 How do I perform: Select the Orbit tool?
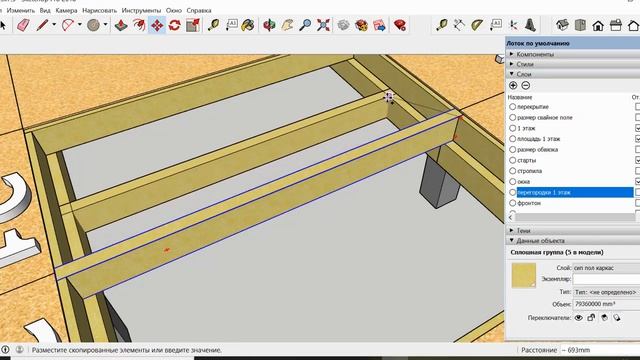269,25
